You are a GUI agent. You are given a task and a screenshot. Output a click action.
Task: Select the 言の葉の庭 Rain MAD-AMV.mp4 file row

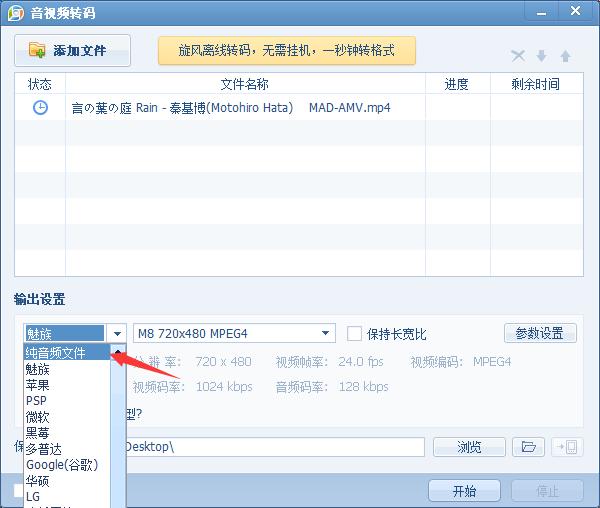(299, 107)
